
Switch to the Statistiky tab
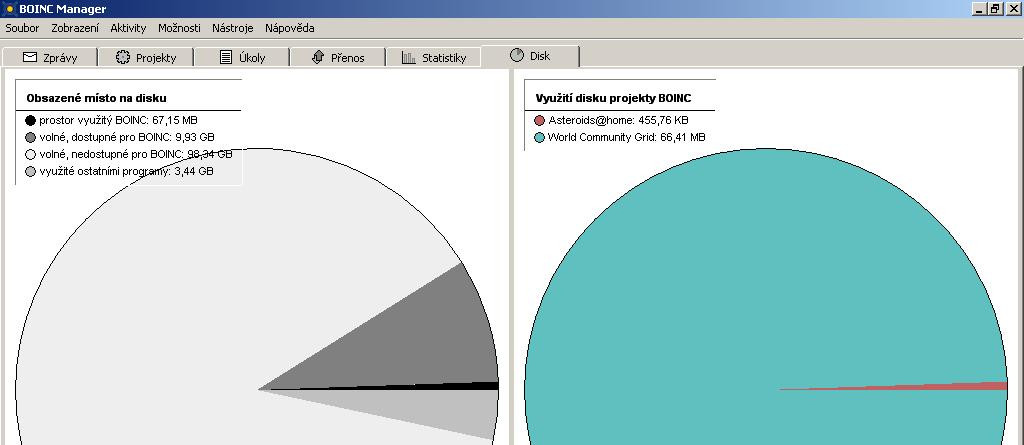pos(434,58)
